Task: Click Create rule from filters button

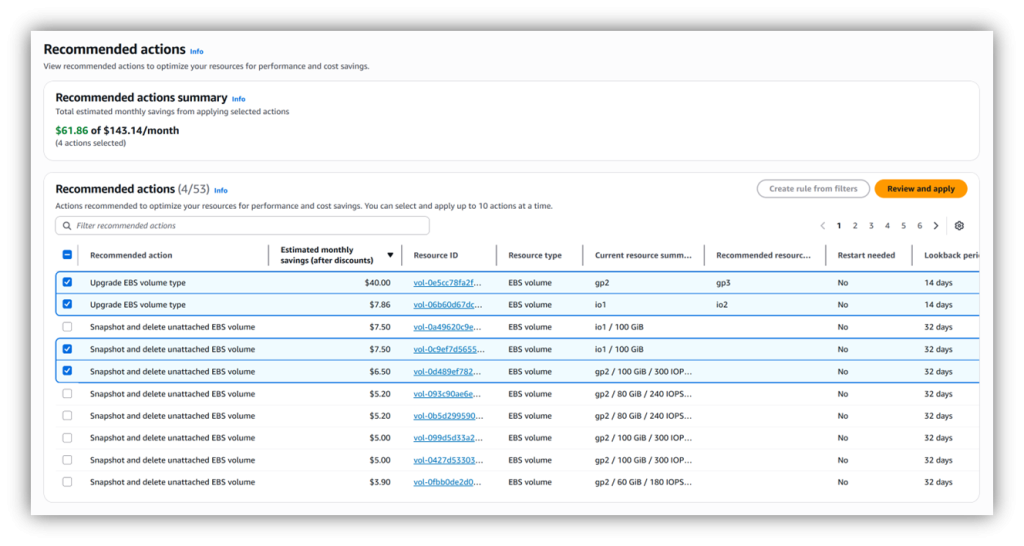Action: pyautogui.click(x=812, y=188)
